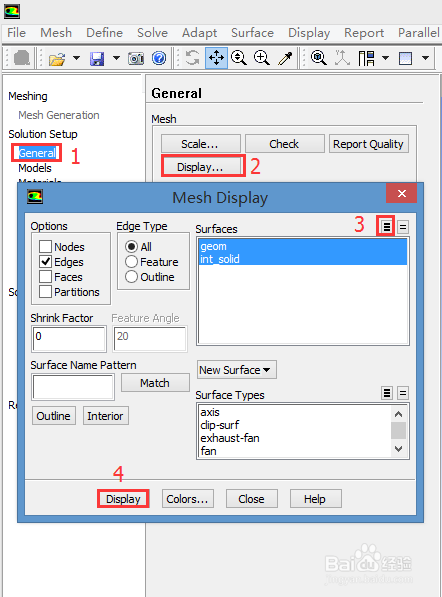The height and width of the screenshot is (597, 442).
Task: Select geom in the Surfaces list
Action: point(303,246)
